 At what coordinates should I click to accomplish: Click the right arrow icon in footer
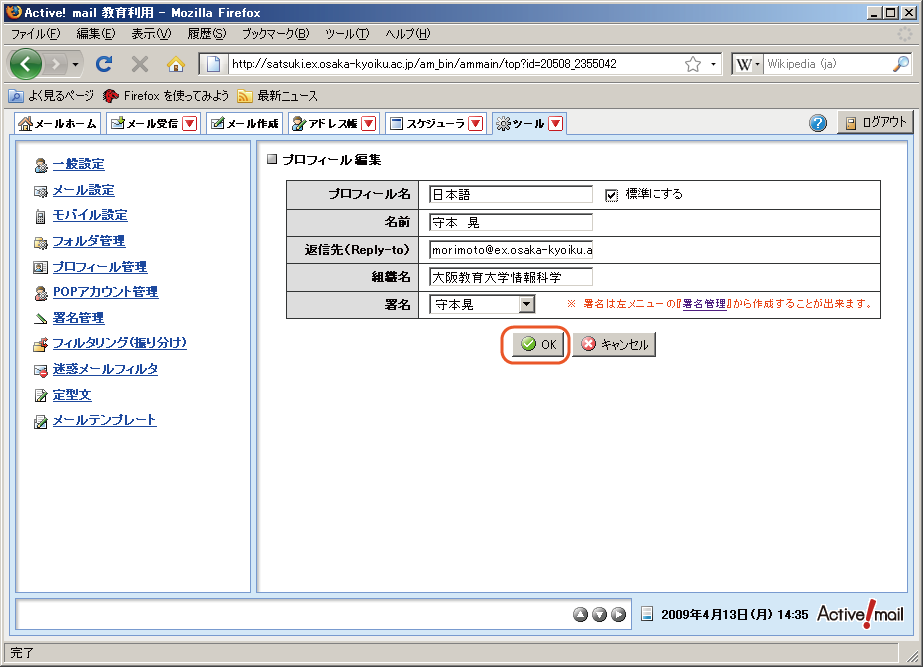tap(619, 614)
